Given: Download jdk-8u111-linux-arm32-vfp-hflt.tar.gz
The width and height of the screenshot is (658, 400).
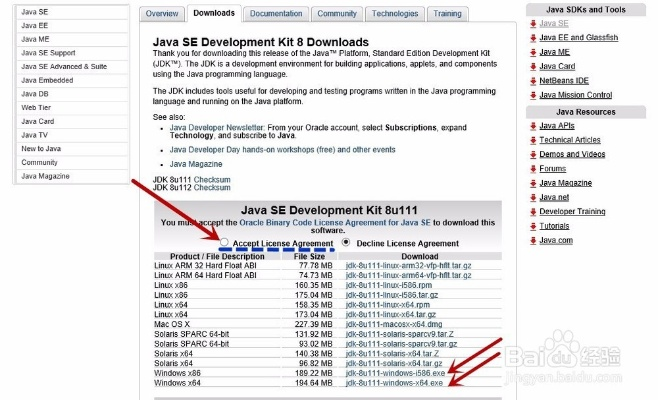Looking at the screenshot, I should point(408,266).
